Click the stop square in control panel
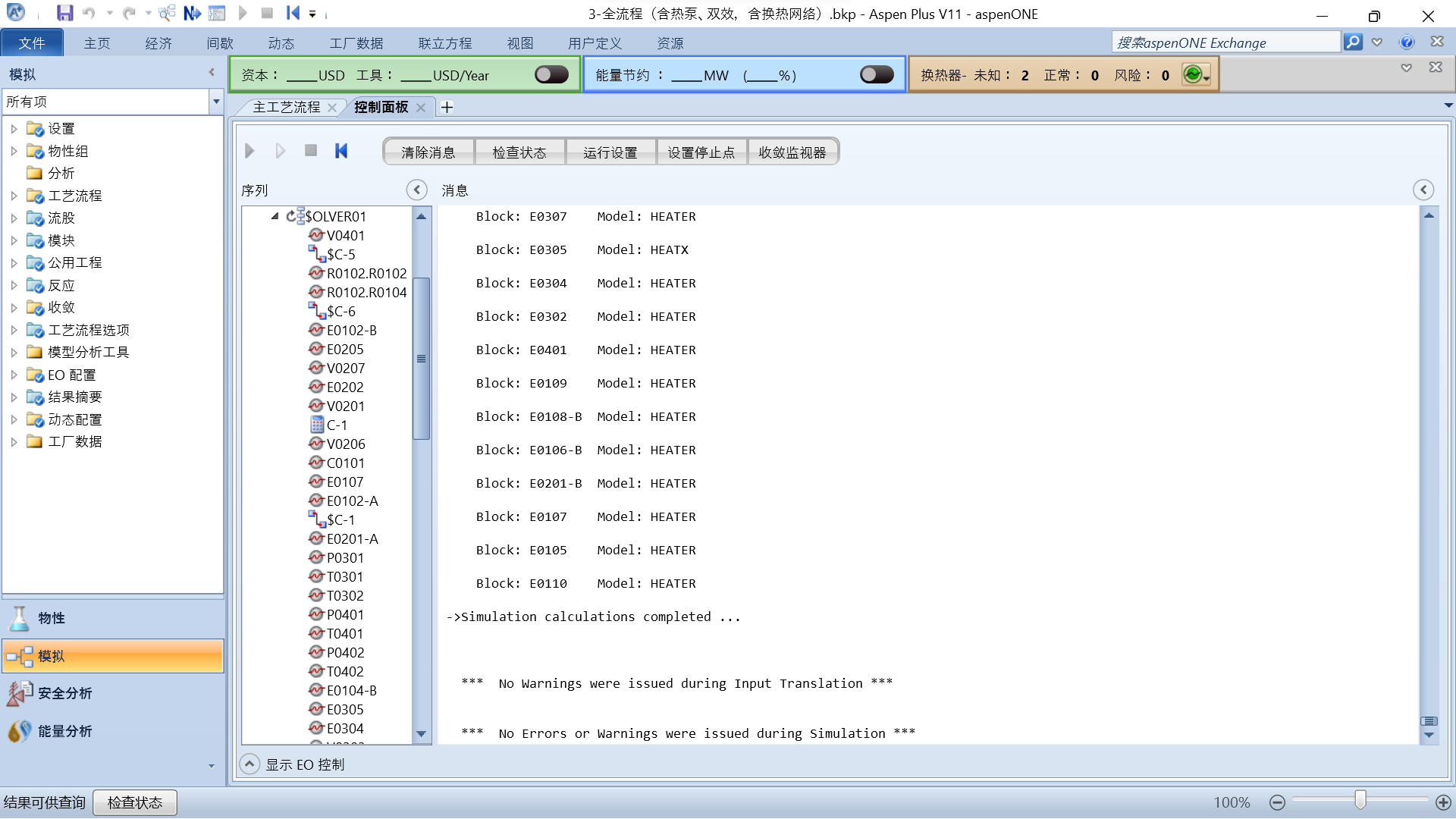The height and width of the screenshot is (819, 1456). 311,151
